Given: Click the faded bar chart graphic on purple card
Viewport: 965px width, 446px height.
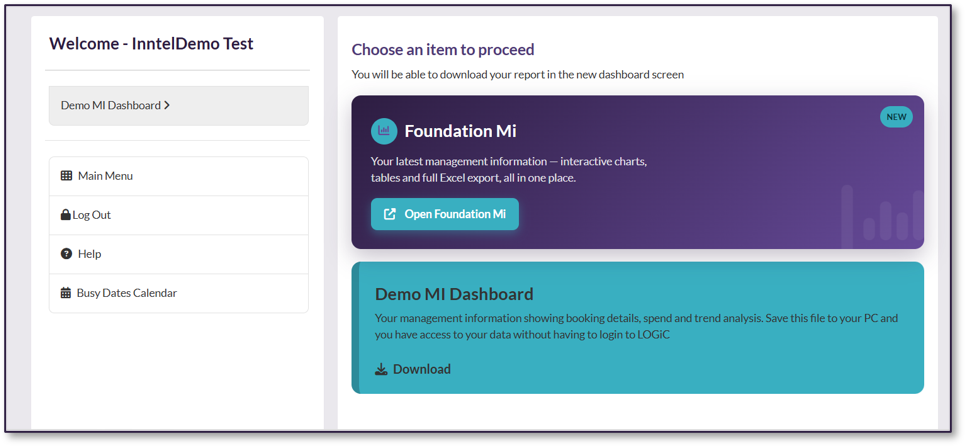Looking at the screenshot, I should (x=883, y=217).
